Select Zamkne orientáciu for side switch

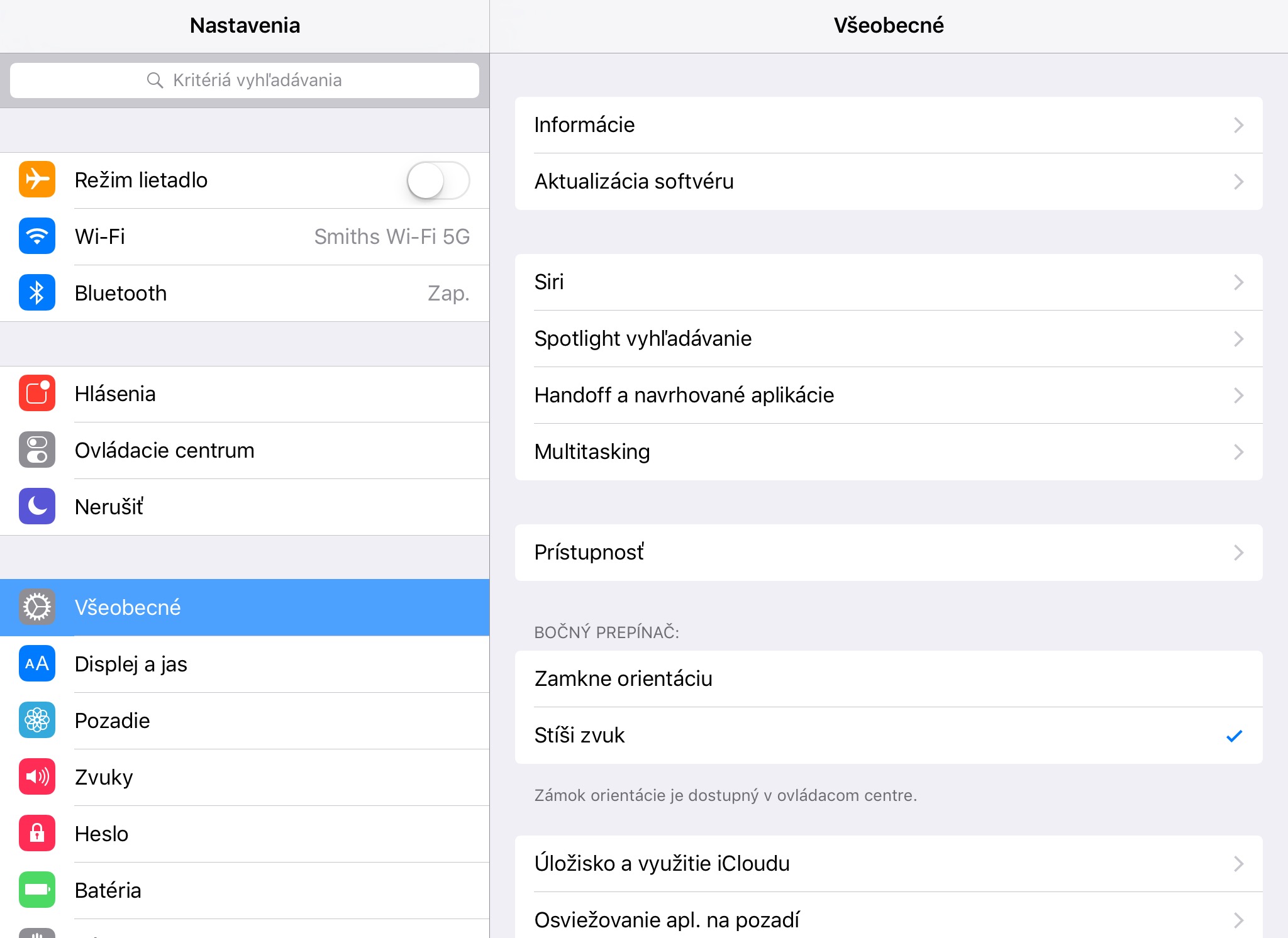889,679
